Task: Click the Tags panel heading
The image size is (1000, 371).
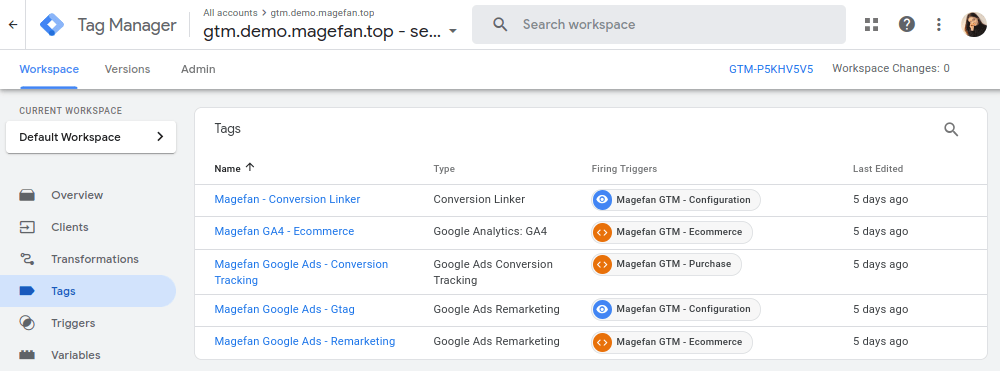Action: point(228,129)
